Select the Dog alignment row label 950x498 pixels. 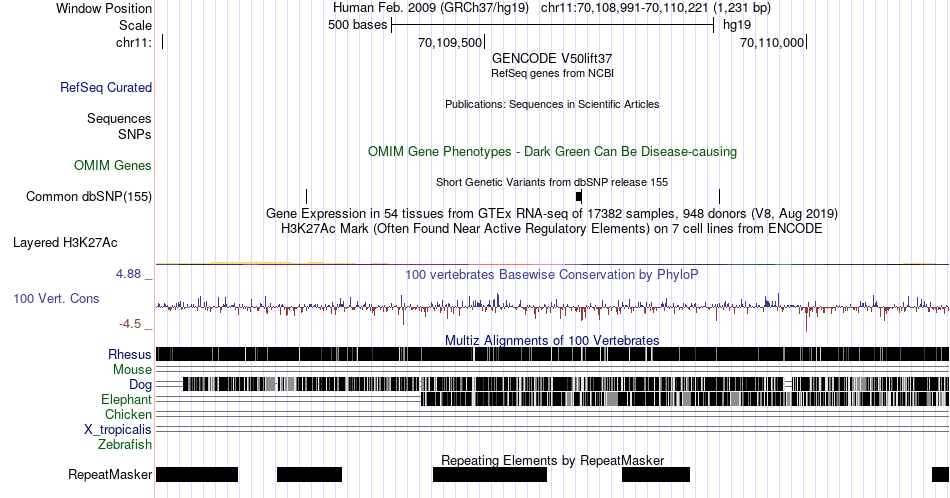[140, 385]
